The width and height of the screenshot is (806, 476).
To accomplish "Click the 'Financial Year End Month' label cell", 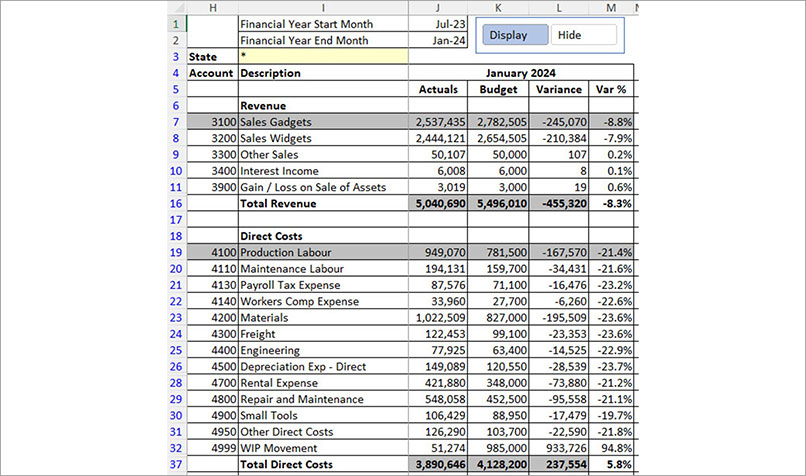I will tap(323, 40).
